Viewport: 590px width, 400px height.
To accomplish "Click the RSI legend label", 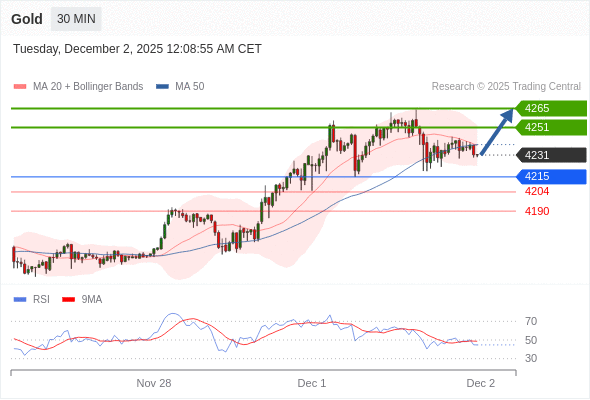I will tap(41, 300).
